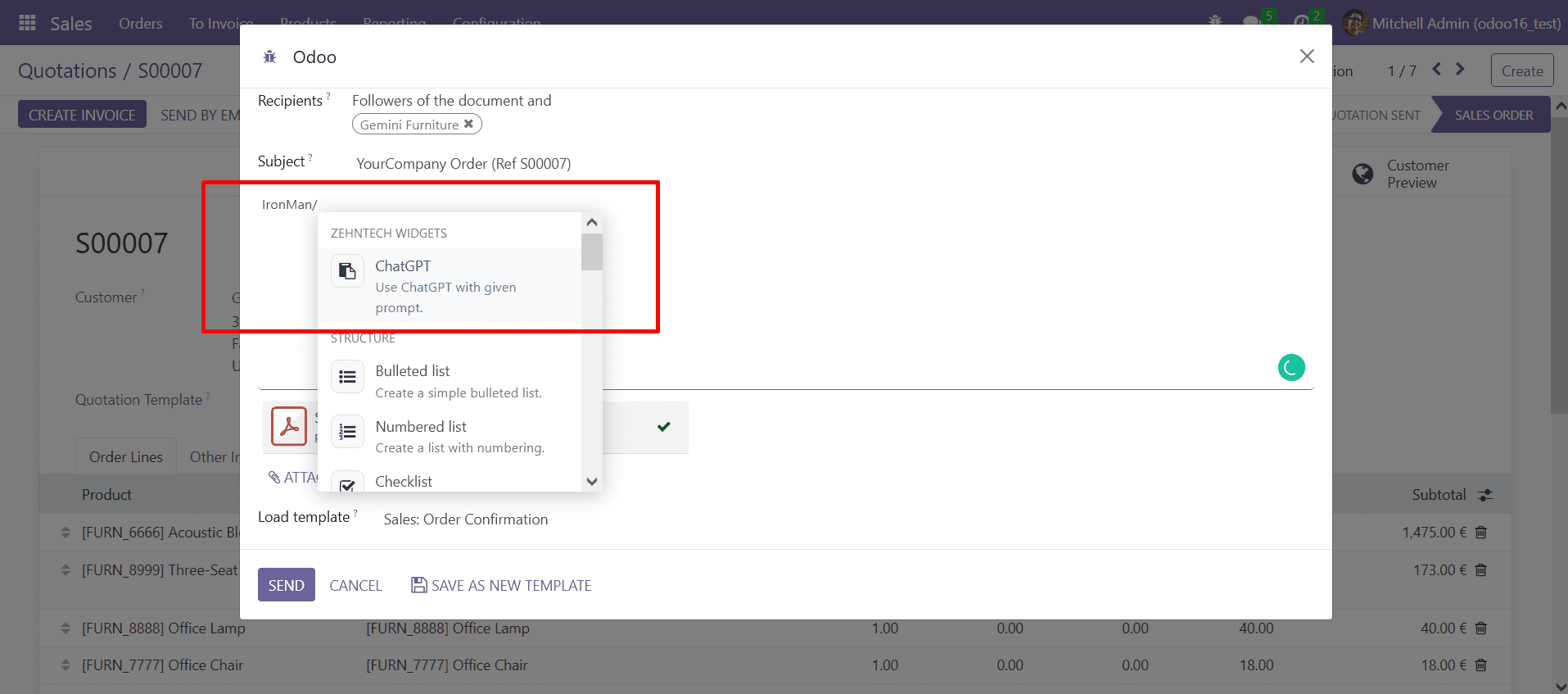Click the command list scrollbar thumb
The width and height of the screenshot is (1568, 694).
click(x=591, y=252)
